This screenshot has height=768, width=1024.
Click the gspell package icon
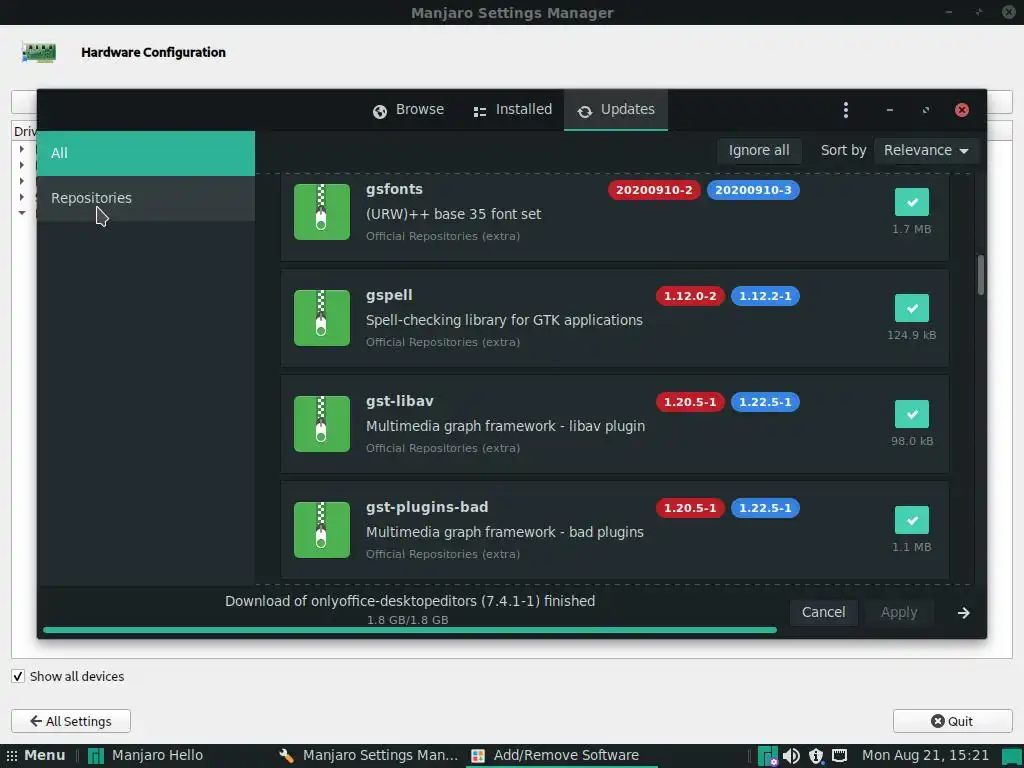(x=321, y=318)
